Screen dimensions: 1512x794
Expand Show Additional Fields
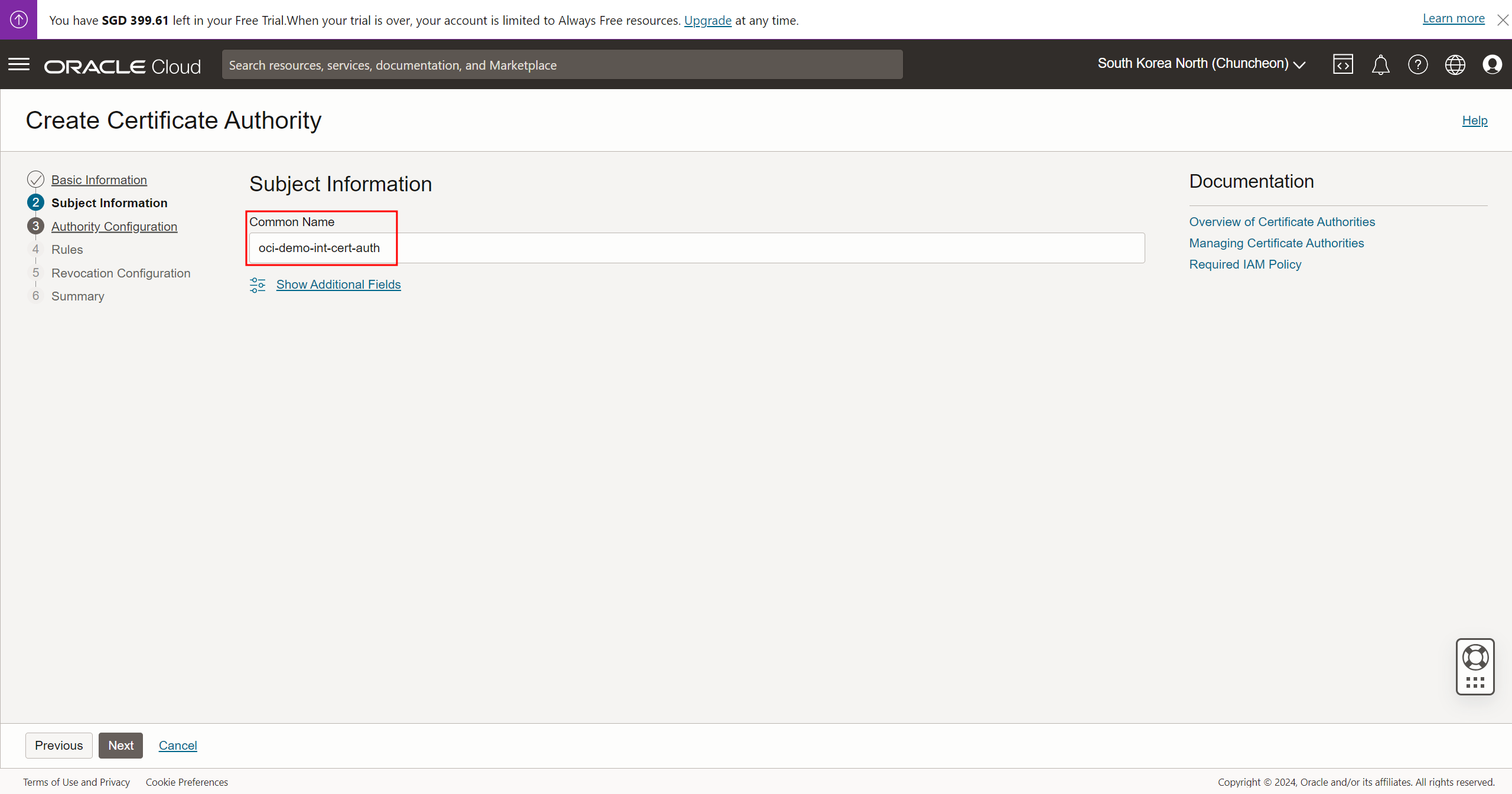(338, 285)
